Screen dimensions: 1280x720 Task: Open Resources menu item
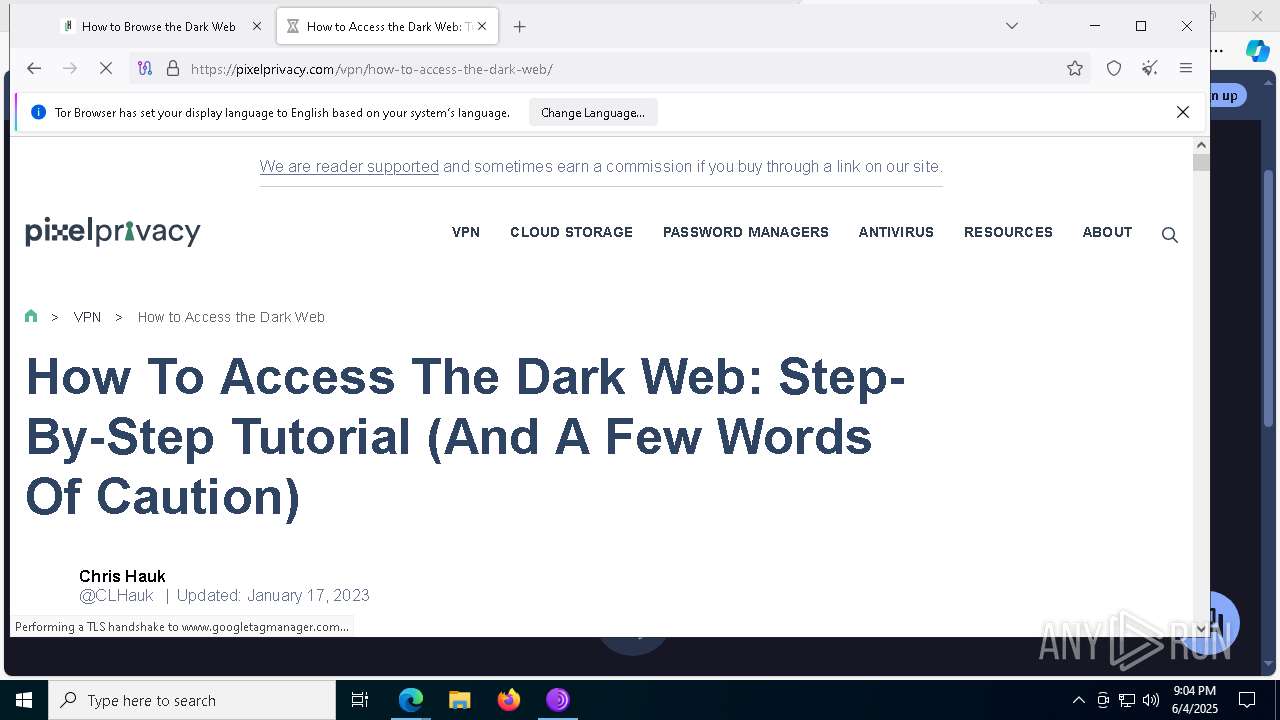[x=1008, y=232]
